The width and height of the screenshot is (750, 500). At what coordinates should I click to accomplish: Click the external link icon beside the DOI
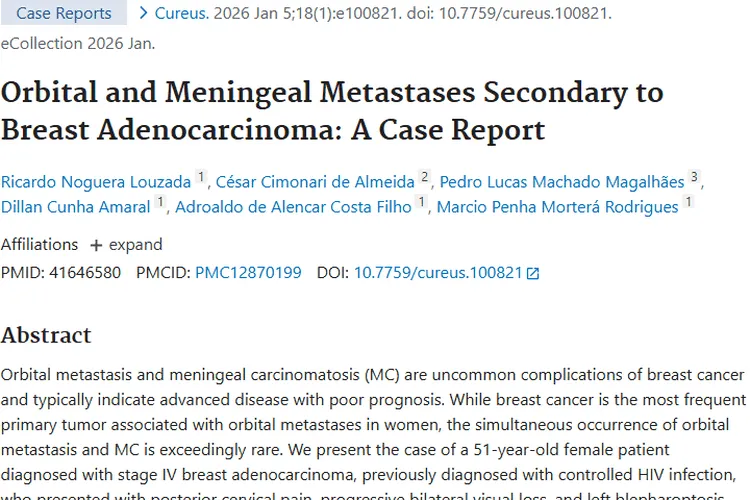(x=533, y=273)
